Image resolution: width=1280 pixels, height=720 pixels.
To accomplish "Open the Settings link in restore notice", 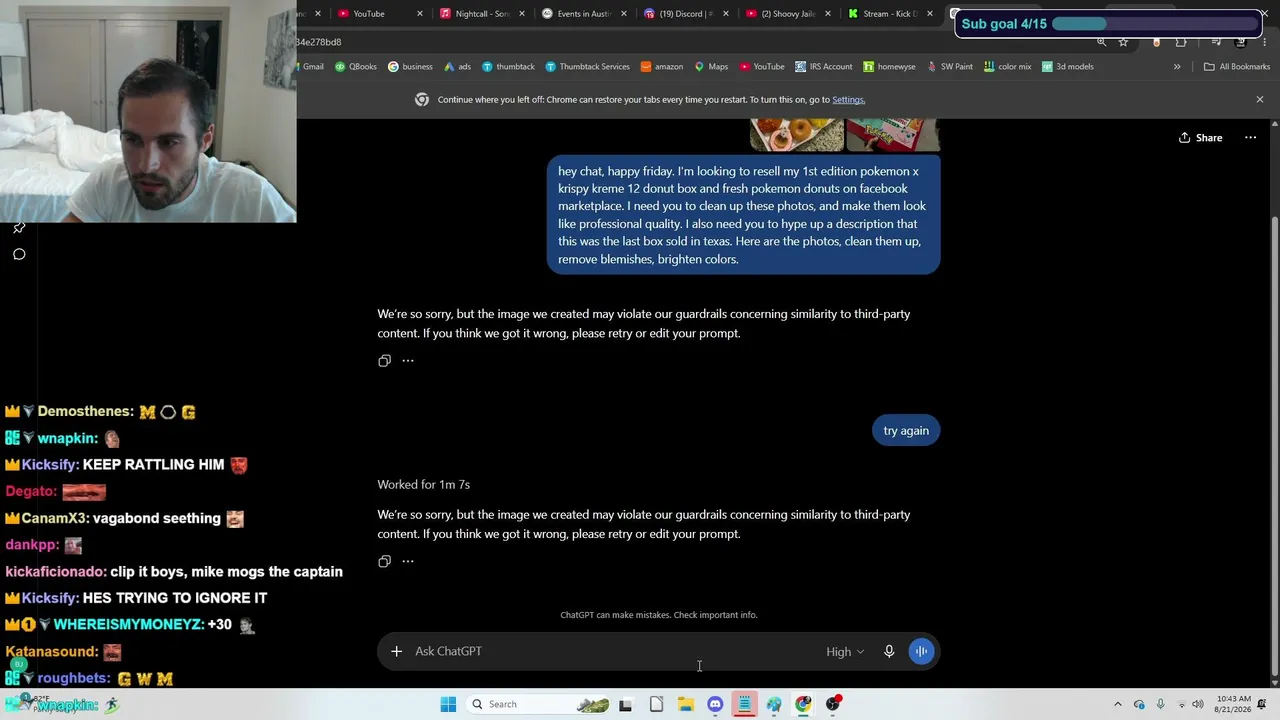I will (848, 100).
